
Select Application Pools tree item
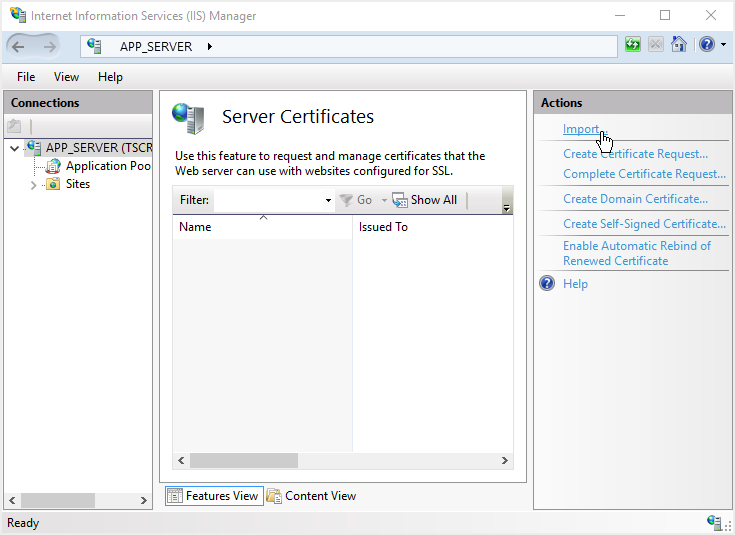108,166
